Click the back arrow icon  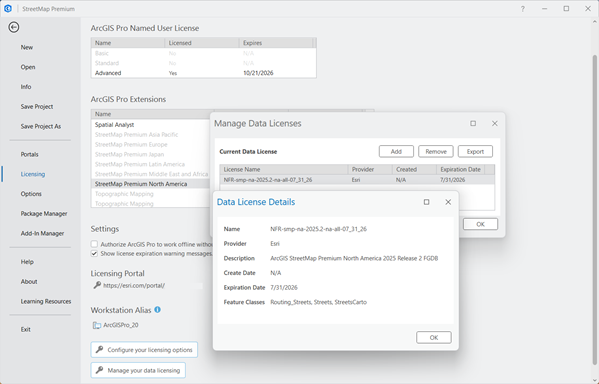pyautogui.click(x=14, y=27)
